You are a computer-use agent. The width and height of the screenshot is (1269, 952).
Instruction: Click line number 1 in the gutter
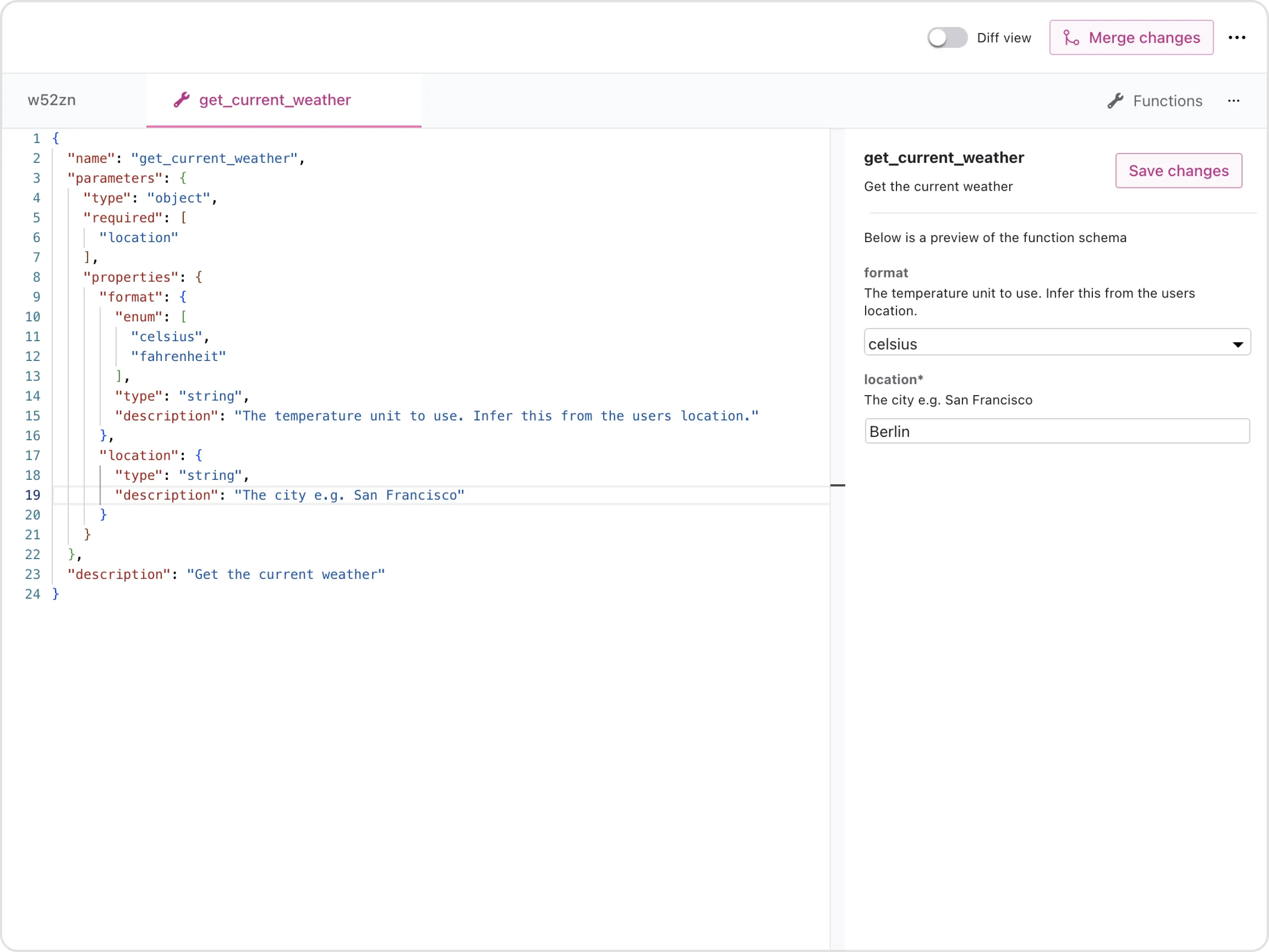[x=37, y=139]
